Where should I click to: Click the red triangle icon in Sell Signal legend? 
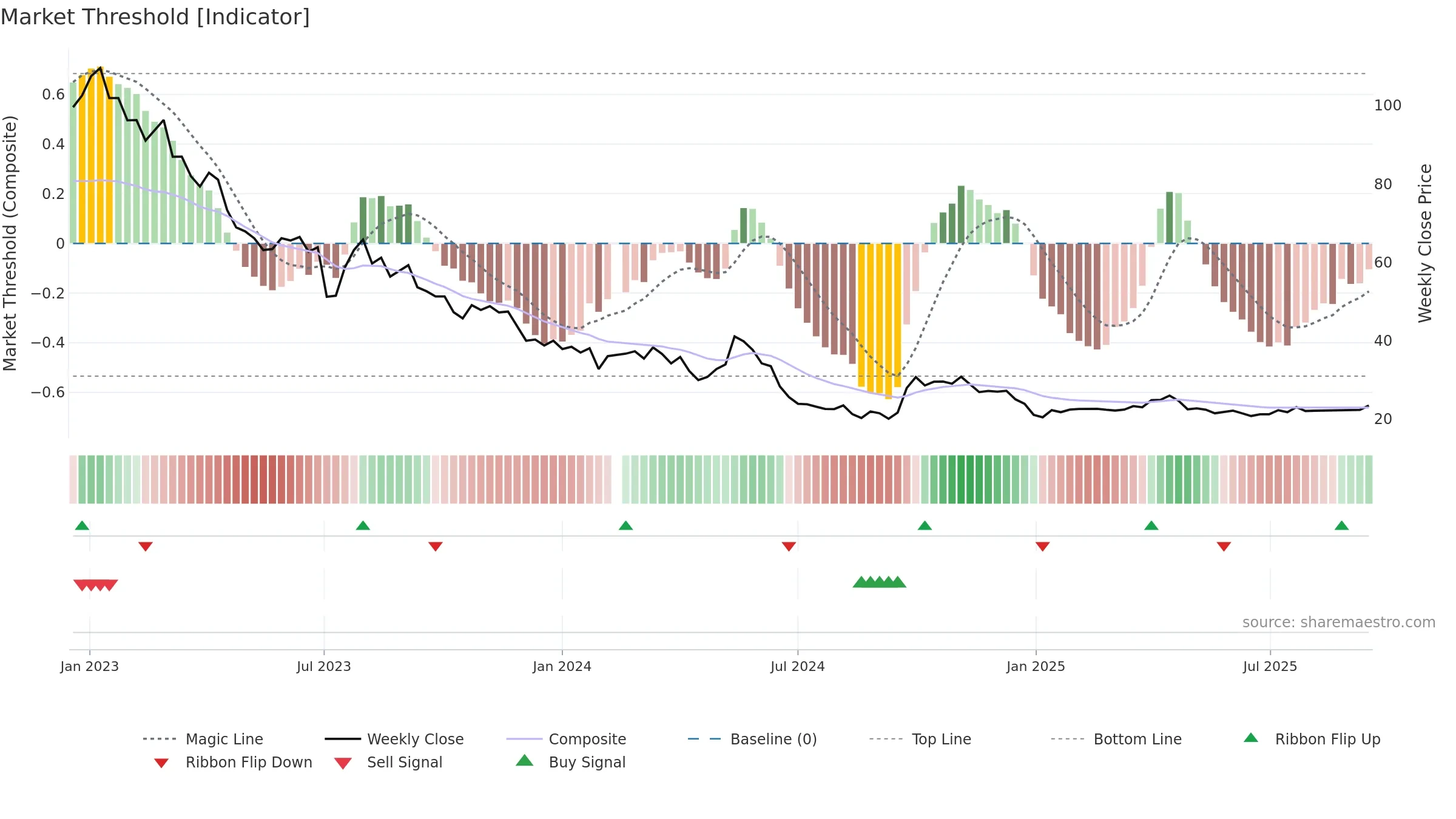tap(343, 763)
